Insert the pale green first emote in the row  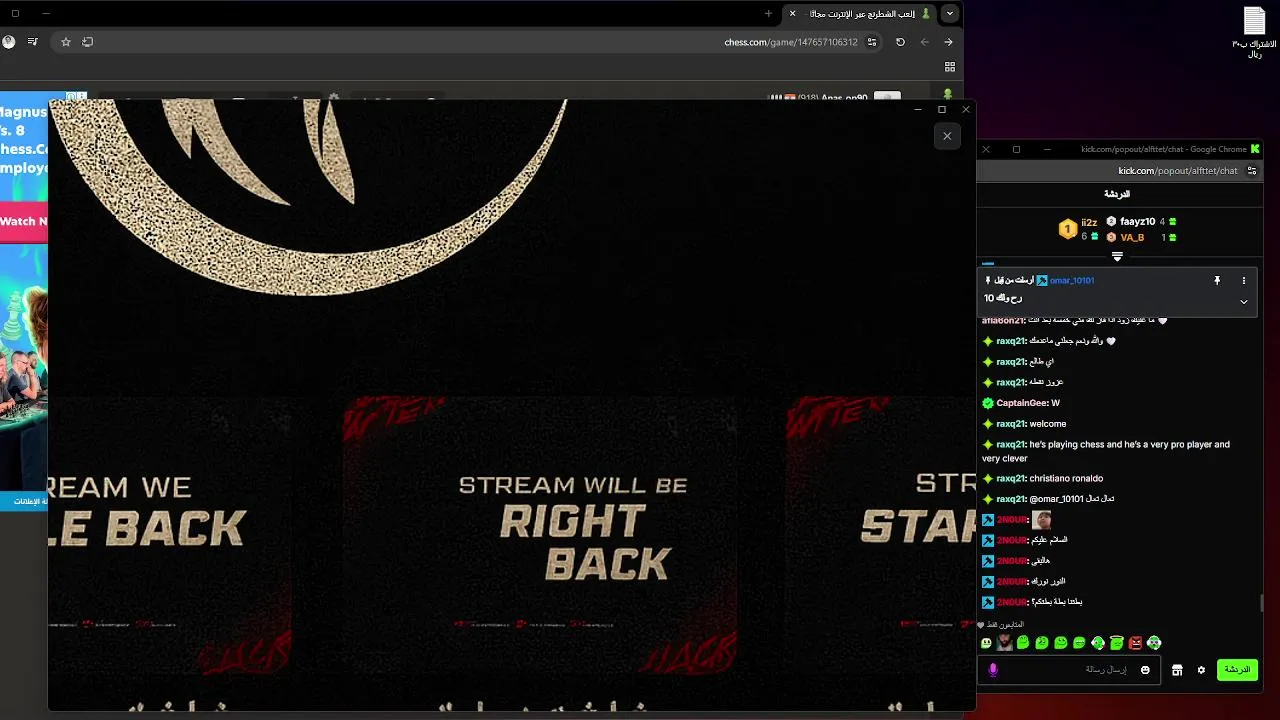pos(987,643)
